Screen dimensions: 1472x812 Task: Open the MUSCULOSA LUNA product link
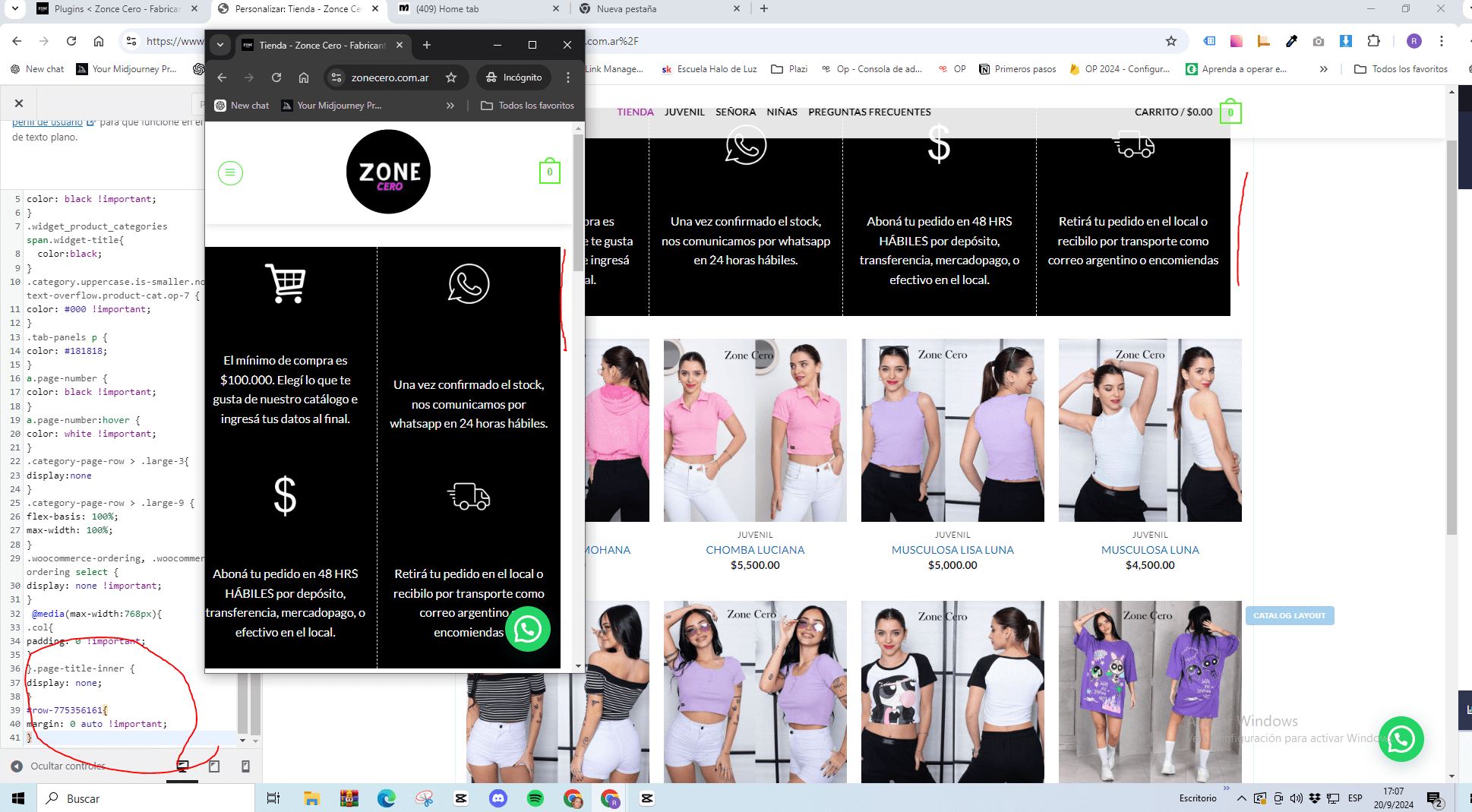pos(1150,550)
